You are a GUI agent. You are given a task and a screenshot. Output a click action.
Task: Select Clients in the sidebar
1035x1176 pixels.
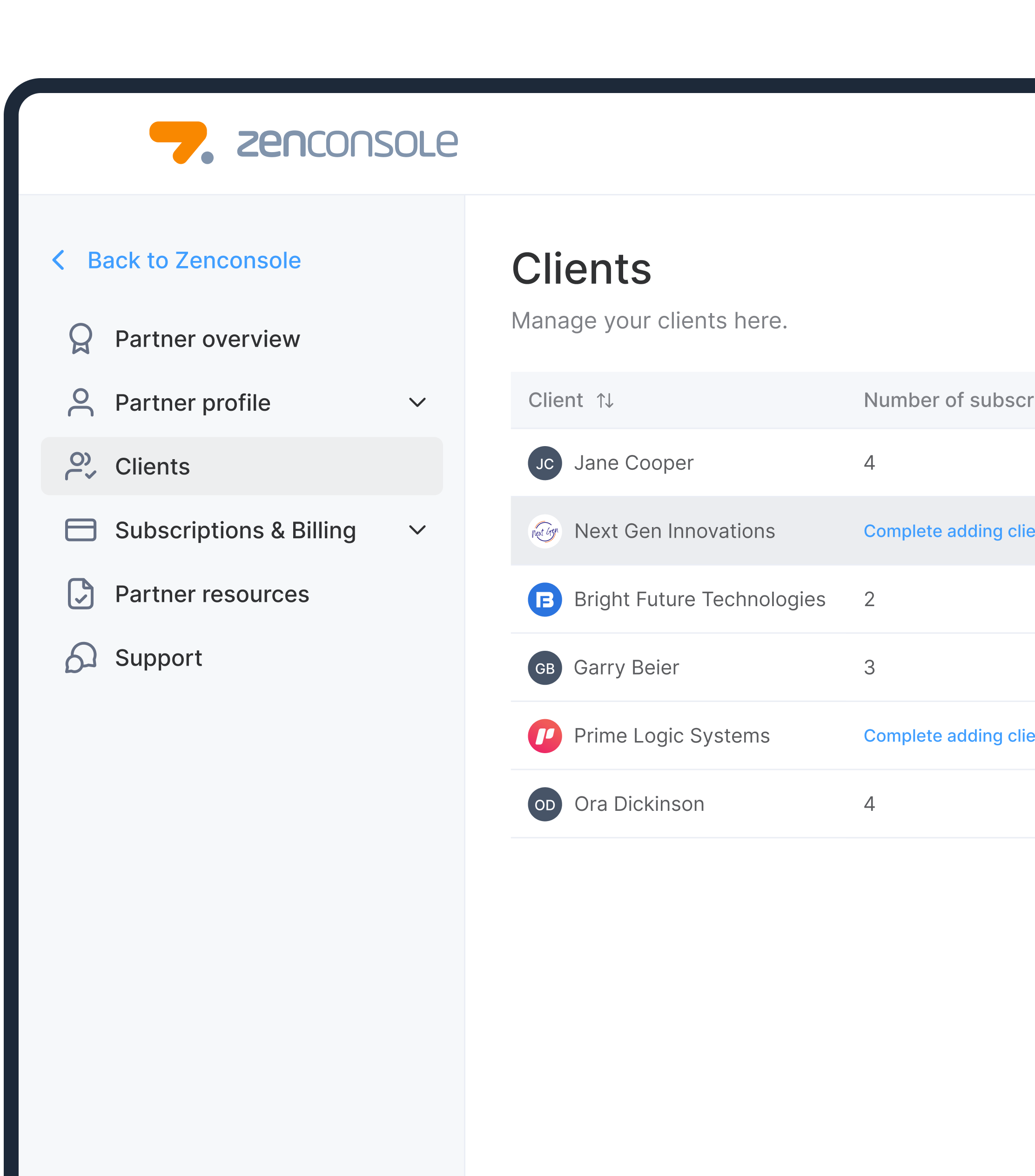242,466
